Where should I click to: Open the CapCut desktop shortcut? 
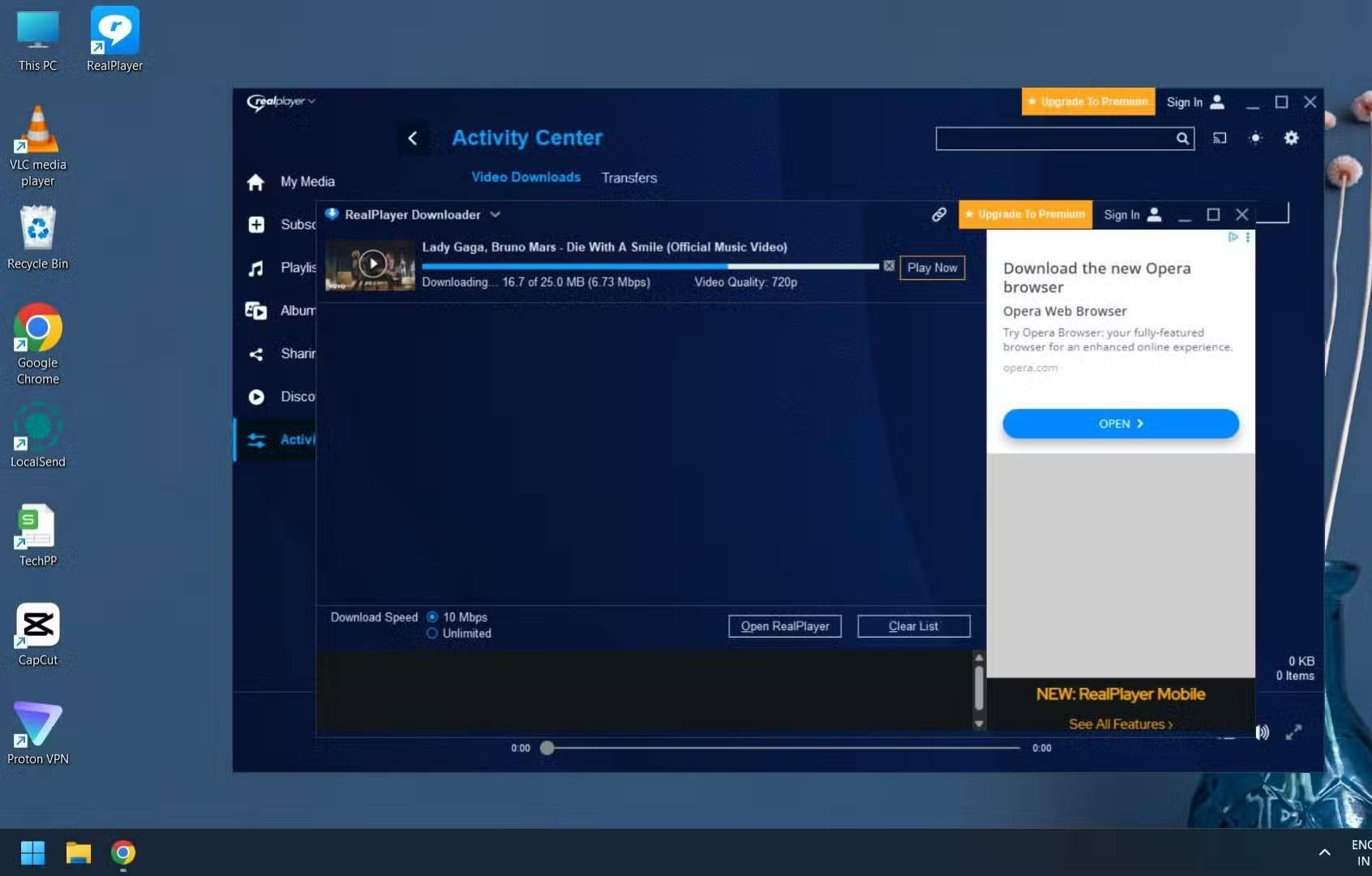pos(38,635)
